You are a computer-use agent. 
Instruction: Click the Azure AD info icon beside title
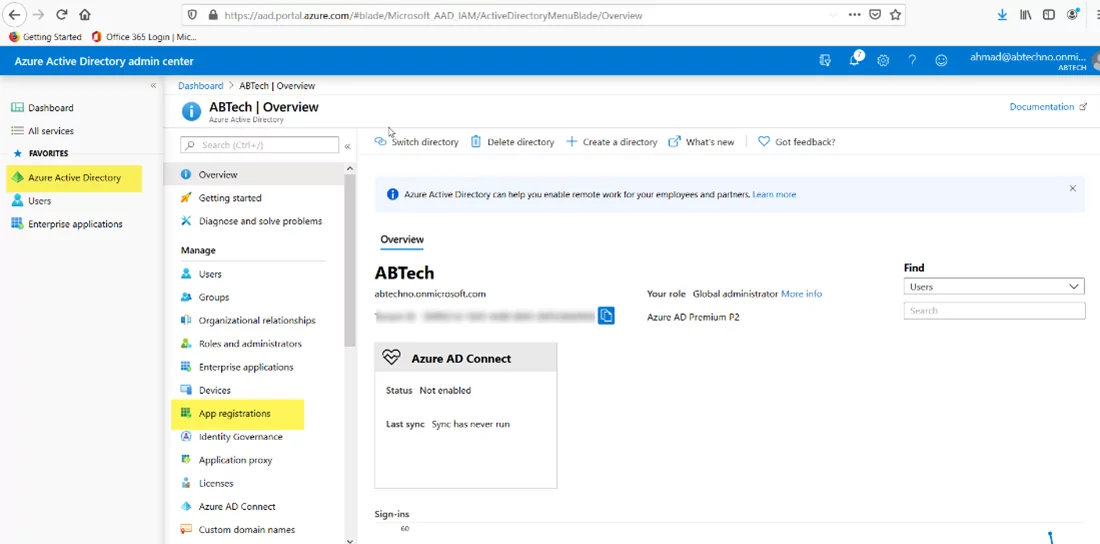[191, 111]
